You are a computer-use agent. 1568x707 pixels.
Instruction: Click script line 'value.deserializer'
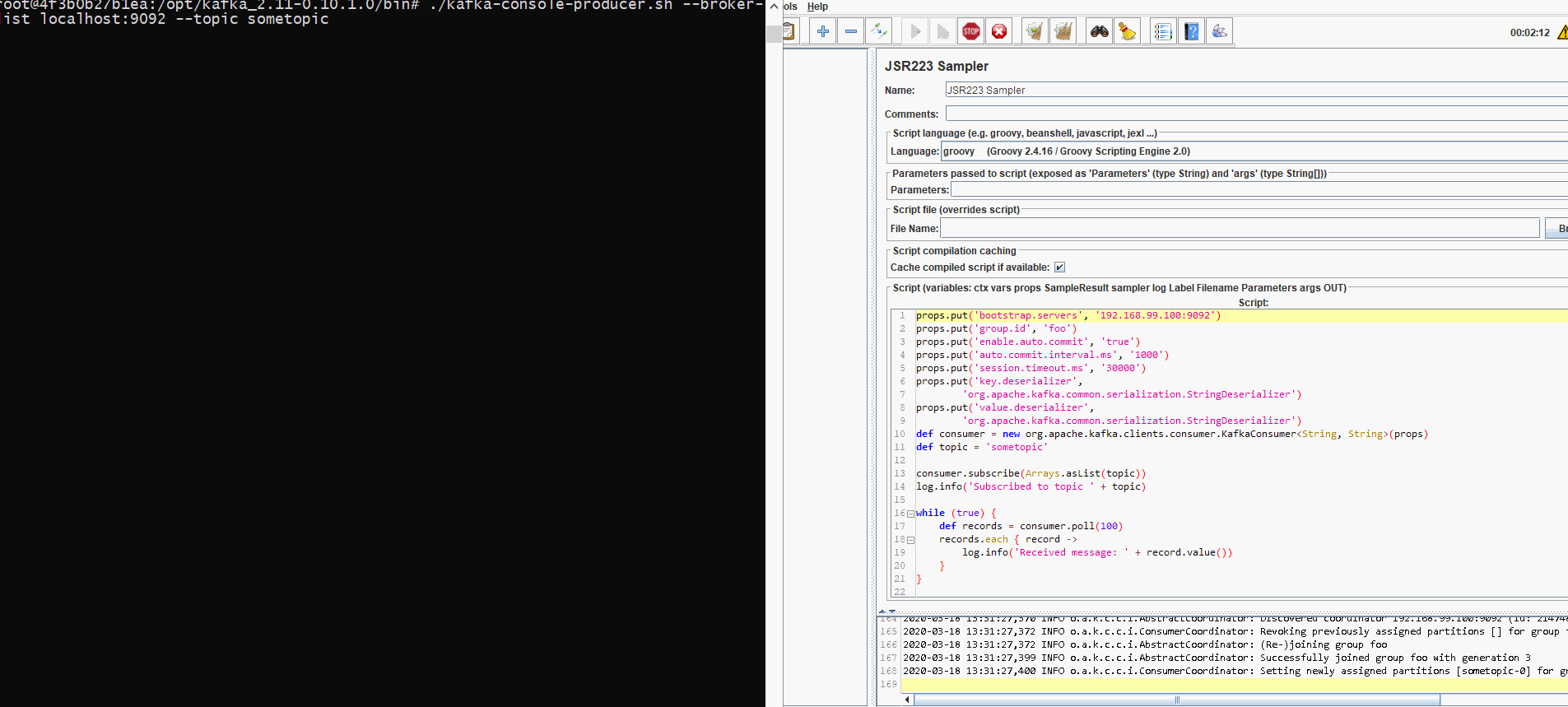pos(1005,407)
